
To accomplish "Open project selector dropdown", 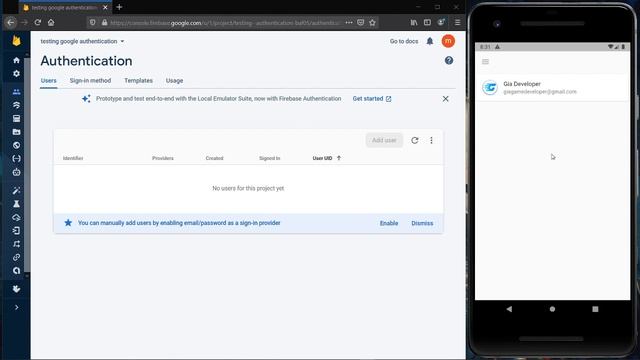I will click(82, 41).
